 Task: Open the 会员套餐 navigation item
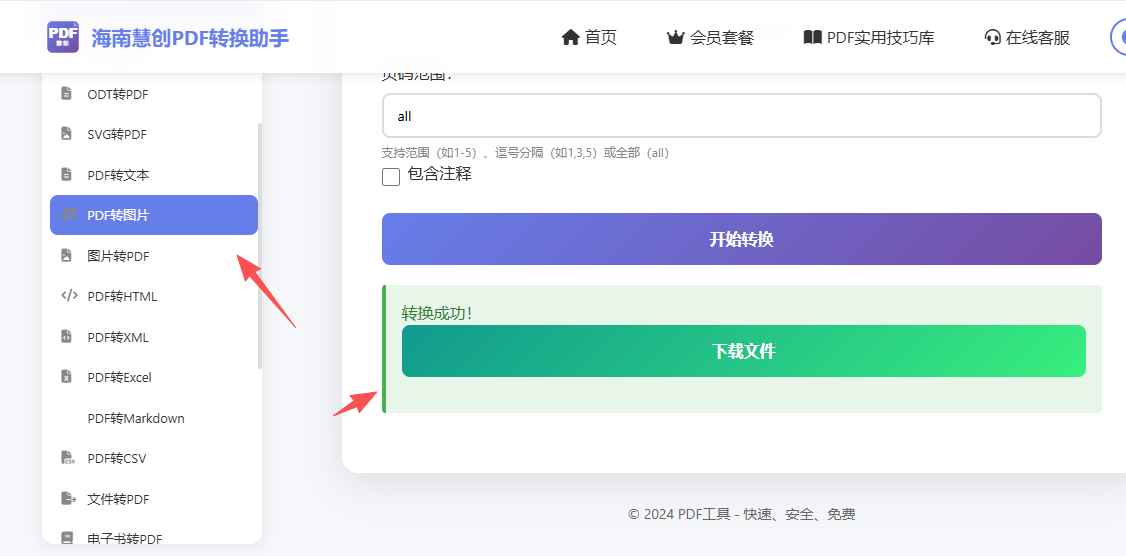click(709, 37)
